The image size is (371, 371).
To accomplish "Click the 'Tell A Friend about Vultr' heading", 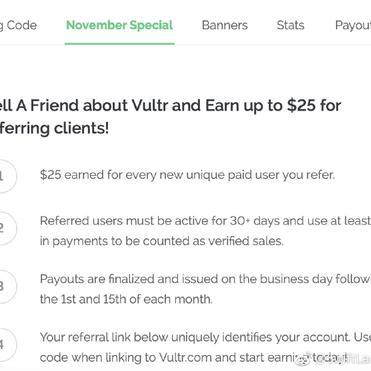I will [170, 106].
